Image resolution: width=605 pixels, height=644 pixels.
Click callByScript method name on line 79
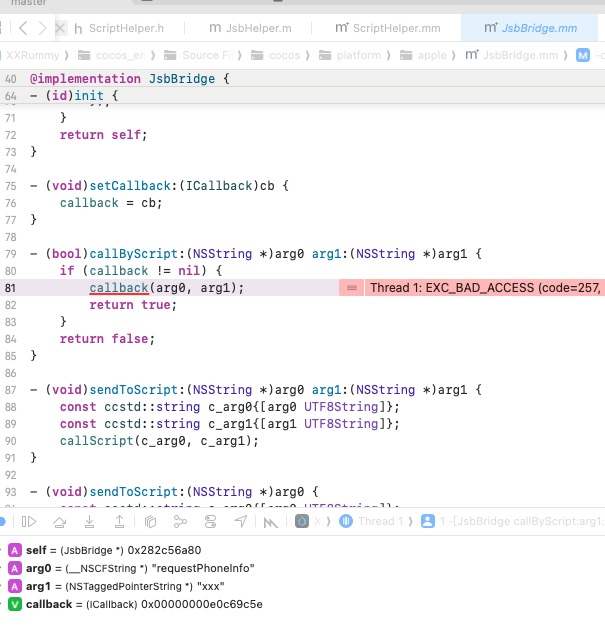tap(133, 254)
